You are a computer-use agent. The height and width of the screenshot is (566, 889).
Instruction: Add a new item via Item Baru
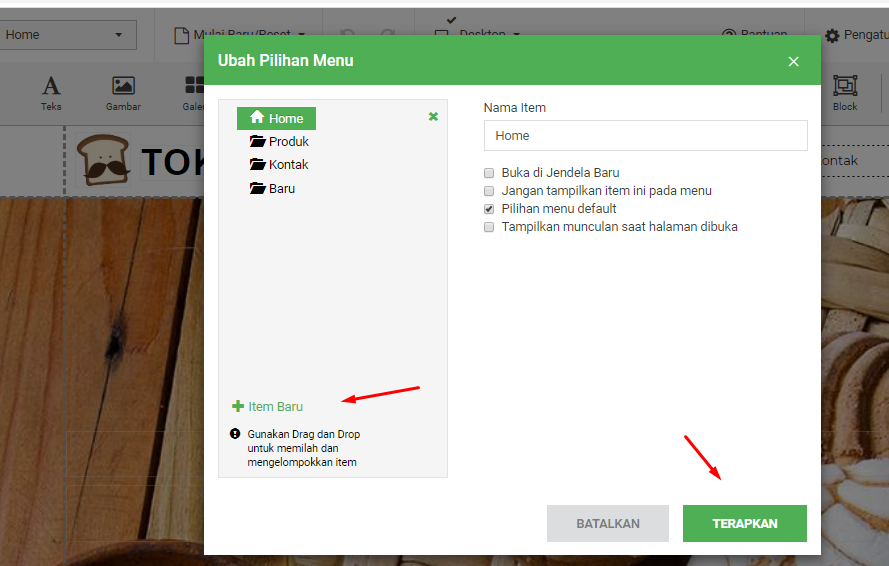pyautogui.click(x=268, y=406)
